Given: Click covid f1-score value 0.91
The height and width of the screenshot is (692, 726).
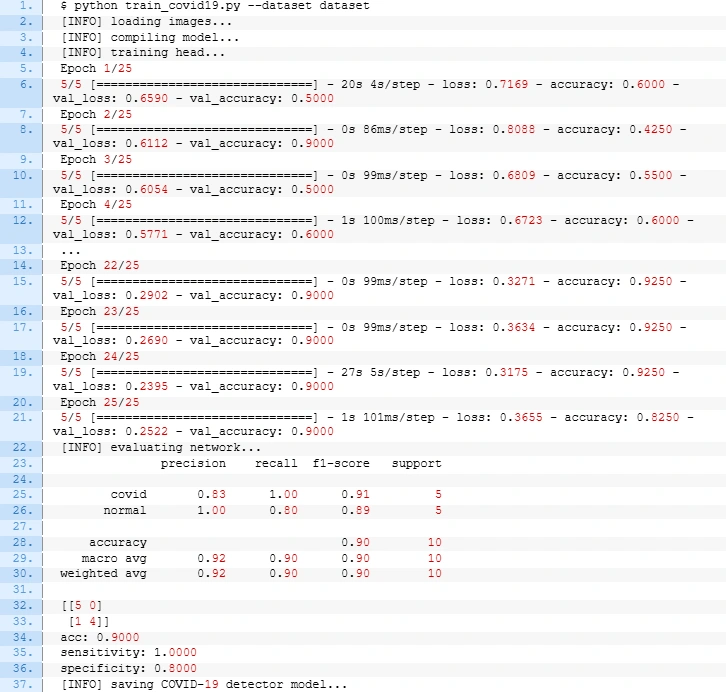Looking at the screenshot, I should 355,494.
